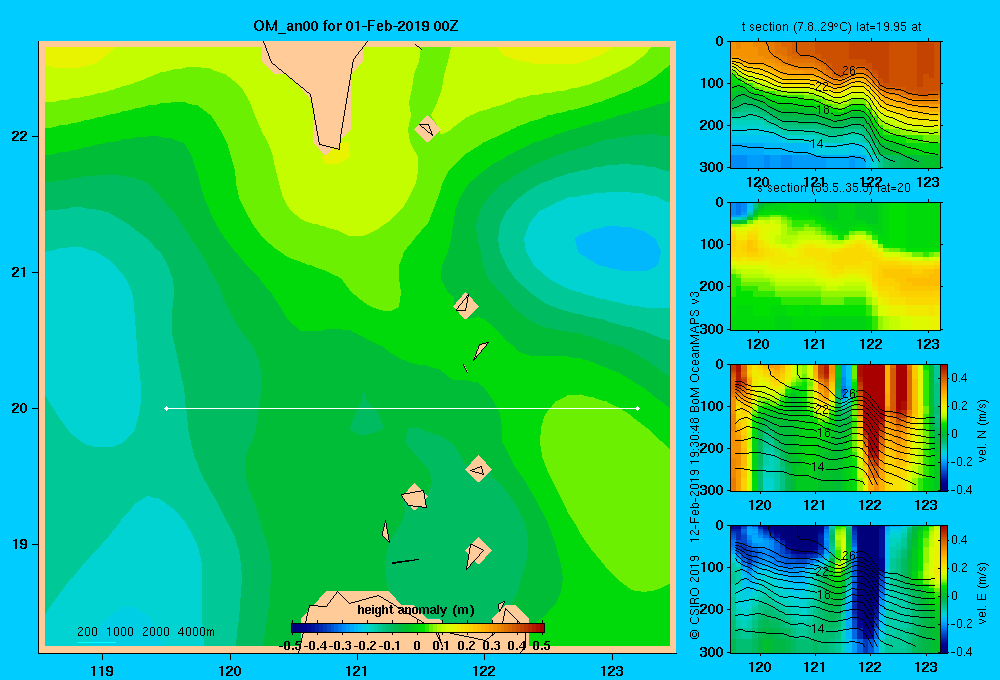Click the '0.5' tick on height anomaly scale
Screen dimensions: 1000x680
coord(541,646)
